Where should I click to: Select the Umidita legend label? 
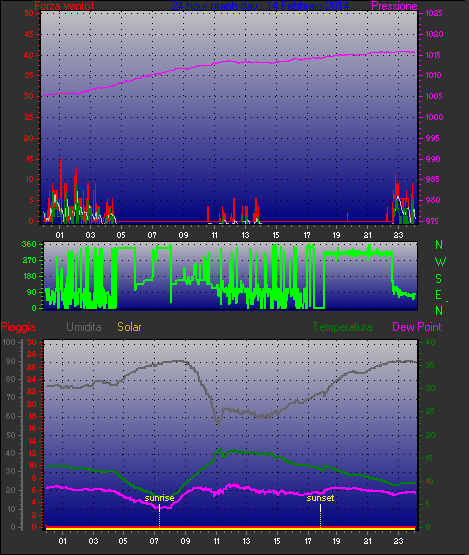[84, 327]
